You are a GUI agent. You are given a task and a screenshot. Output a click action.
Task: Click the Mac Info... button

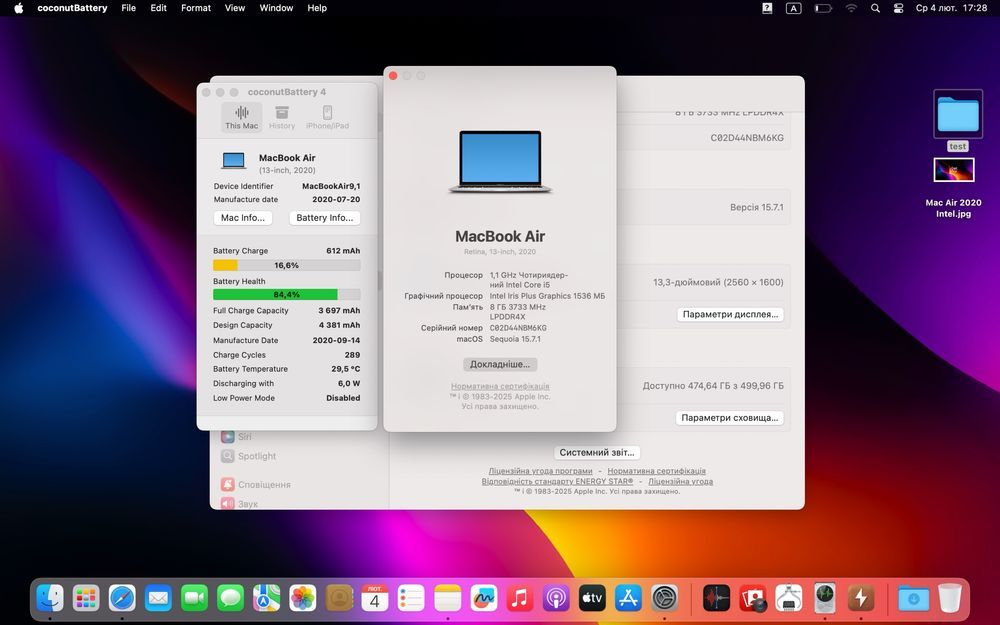click(243, 217)
